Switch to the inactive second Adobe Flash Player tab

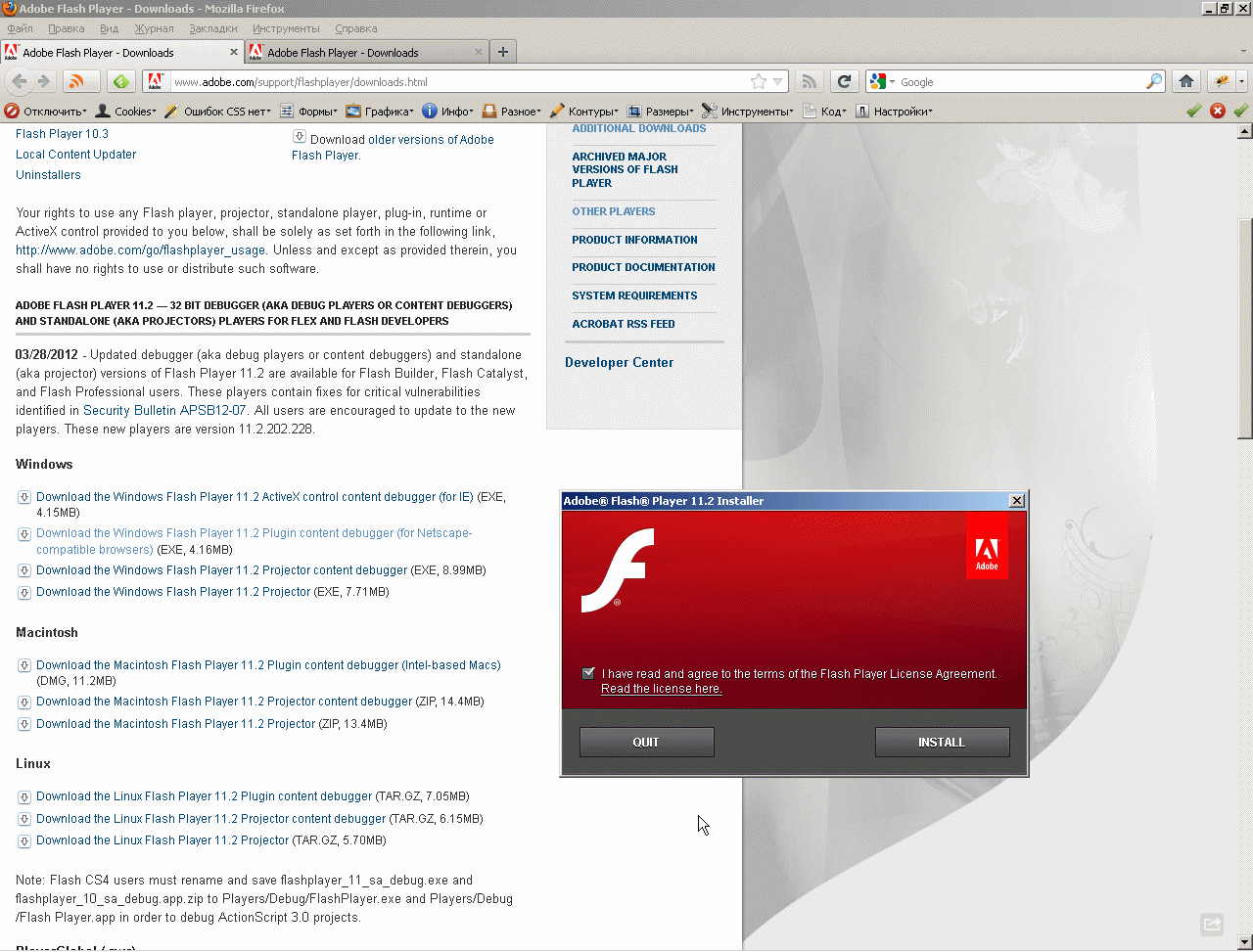pyautogui.click(x=366, y=52)
